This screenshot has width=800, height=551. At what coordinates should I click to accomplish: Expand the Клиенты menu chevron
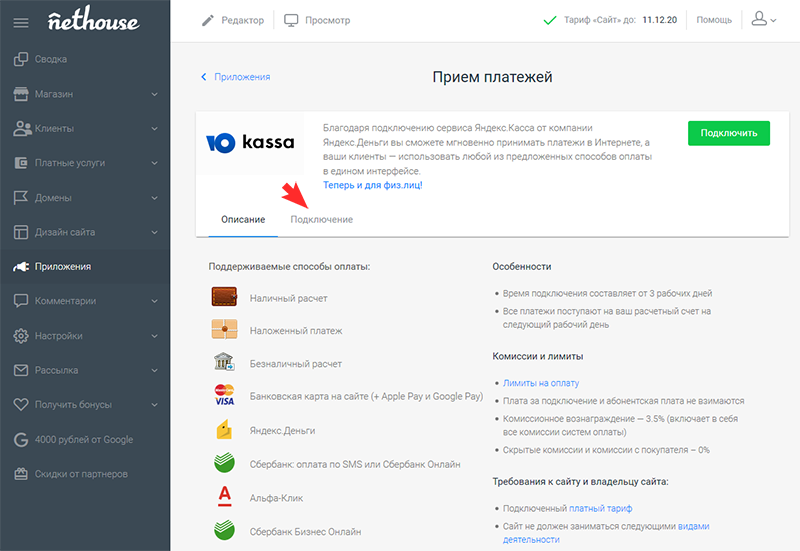(155, 129)
